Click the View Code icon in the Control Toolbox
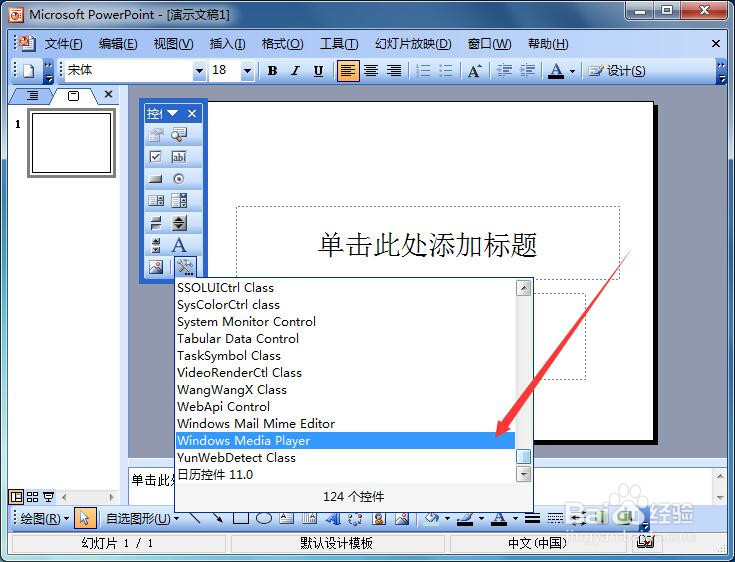This screenshot has width=735, height=562. (179, 135)
